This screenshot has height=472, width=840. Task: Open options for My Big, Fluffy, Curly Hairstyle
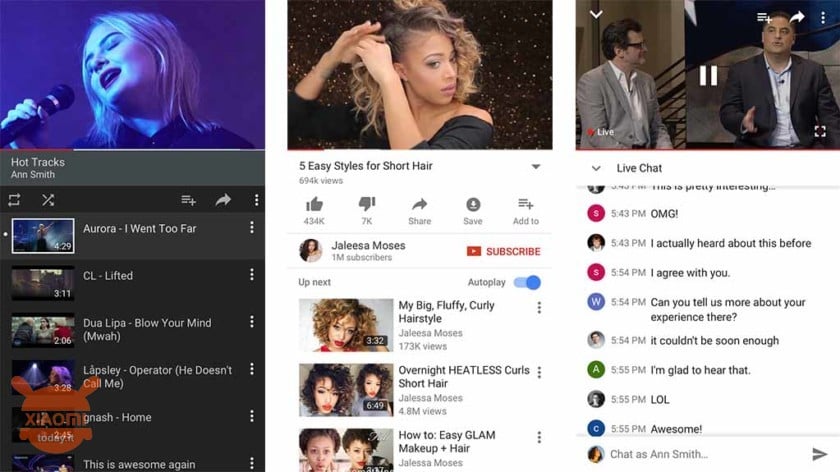pyautogui.click(x=539, y=308)
